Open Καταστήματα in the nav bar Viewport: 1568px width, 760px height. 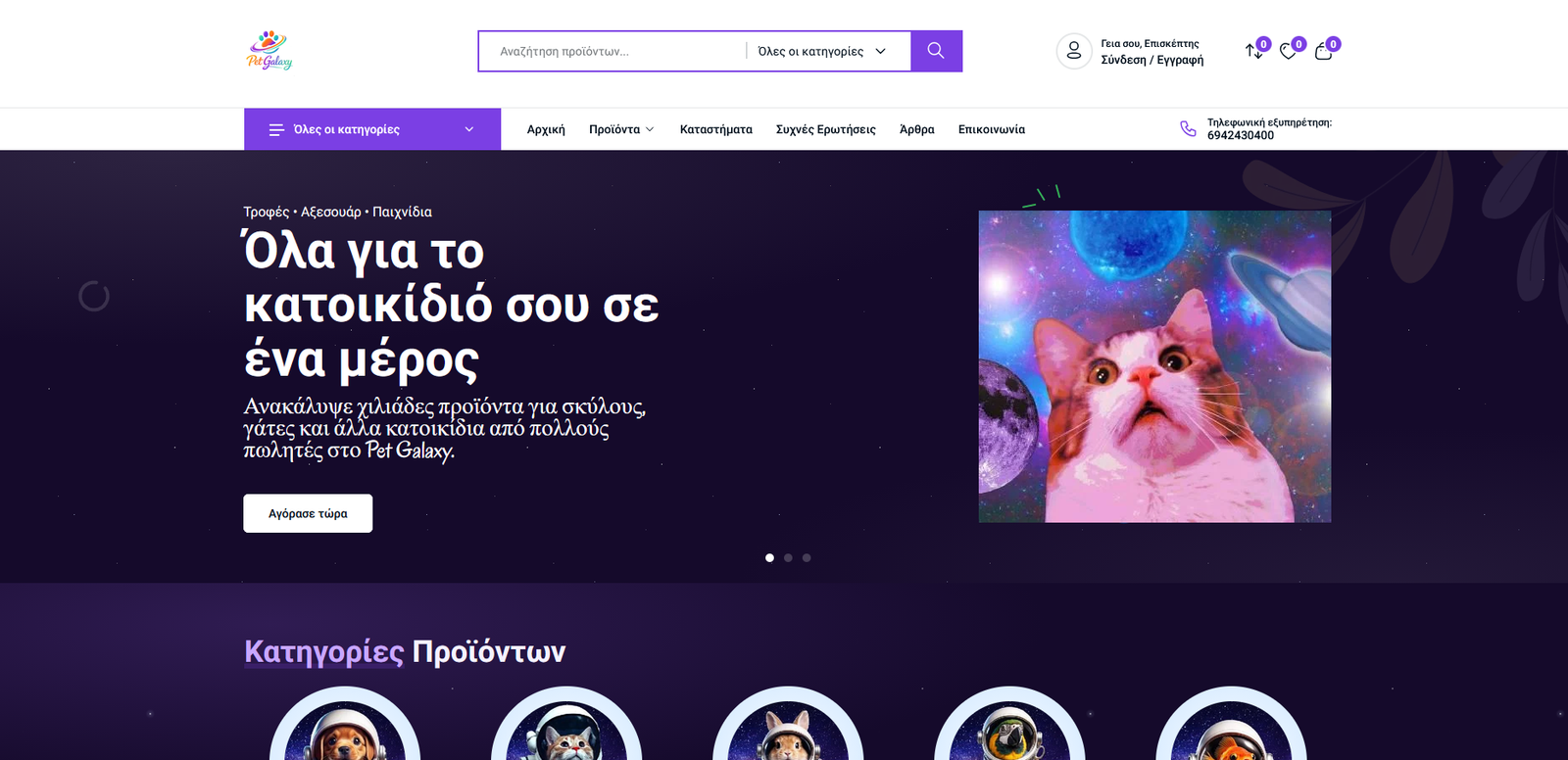[x=716, y=129]
